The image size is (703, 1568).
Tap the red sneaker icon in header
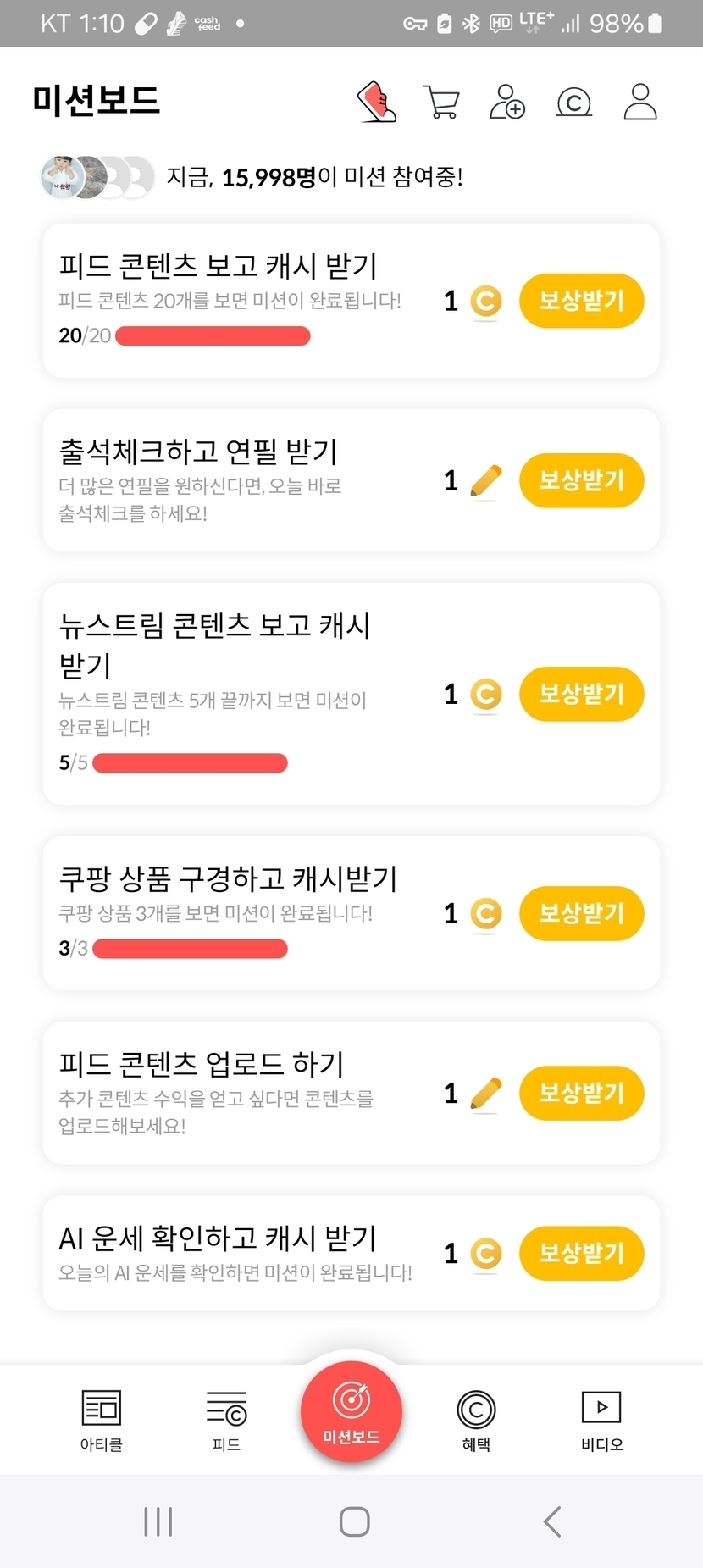click(378, 102)
